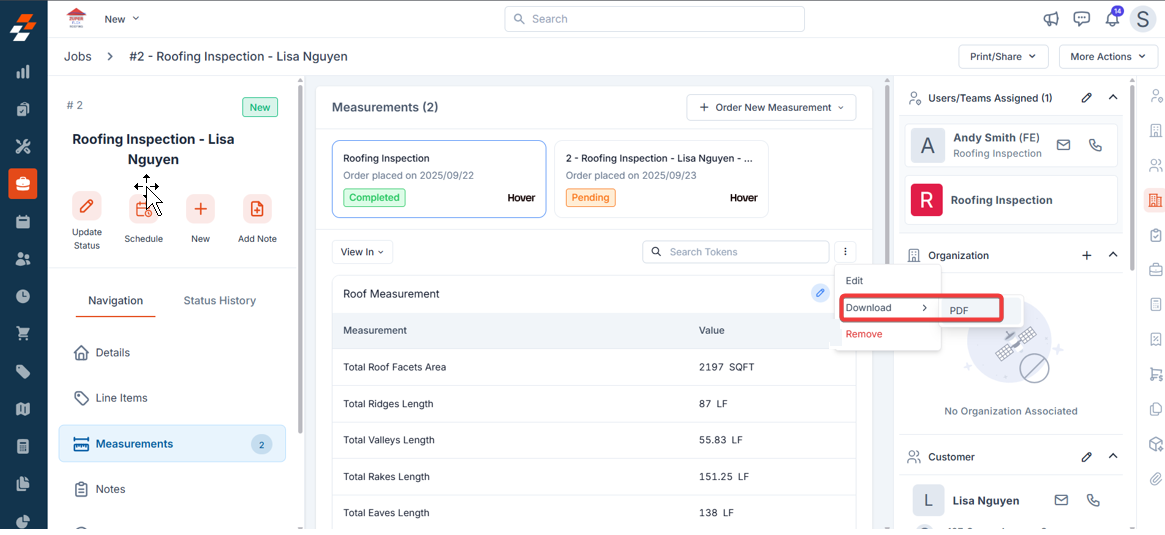Click the clock timesheet sidebar icon

pos(22,296)
